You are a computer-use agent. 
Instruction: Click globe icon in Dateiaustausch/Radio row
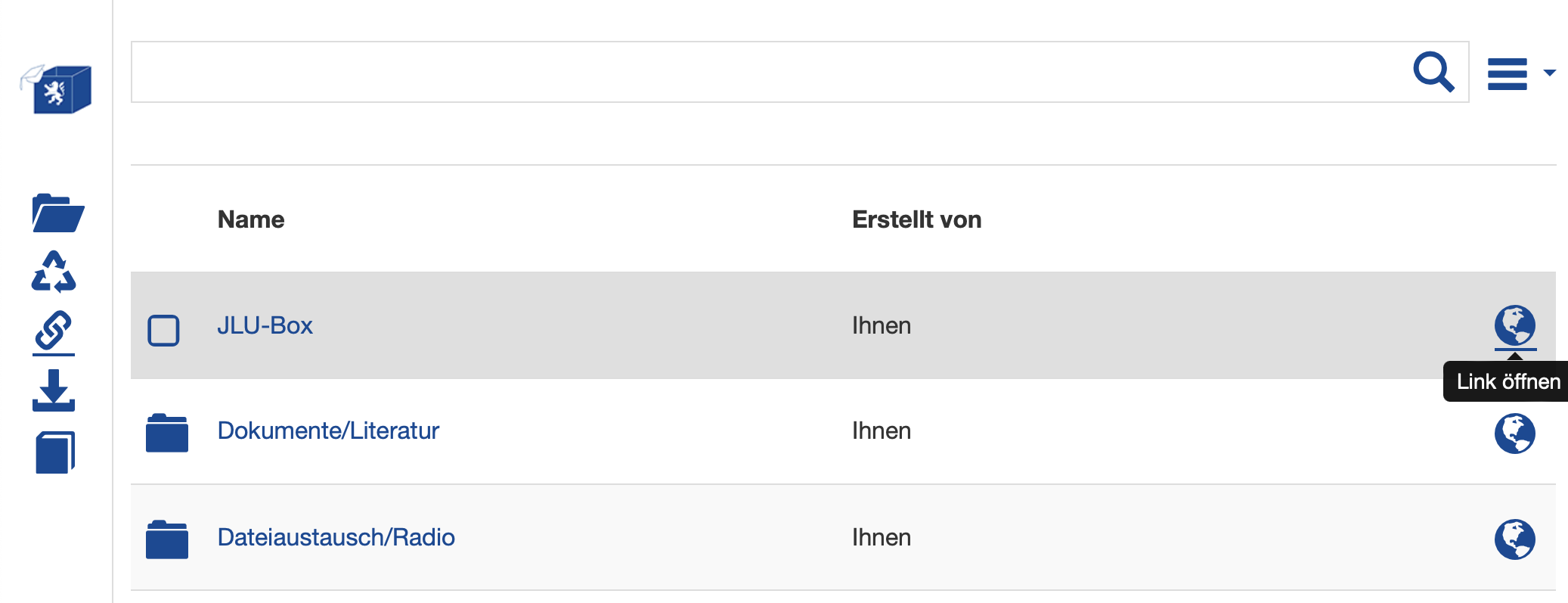click(x=1514, y=539)
